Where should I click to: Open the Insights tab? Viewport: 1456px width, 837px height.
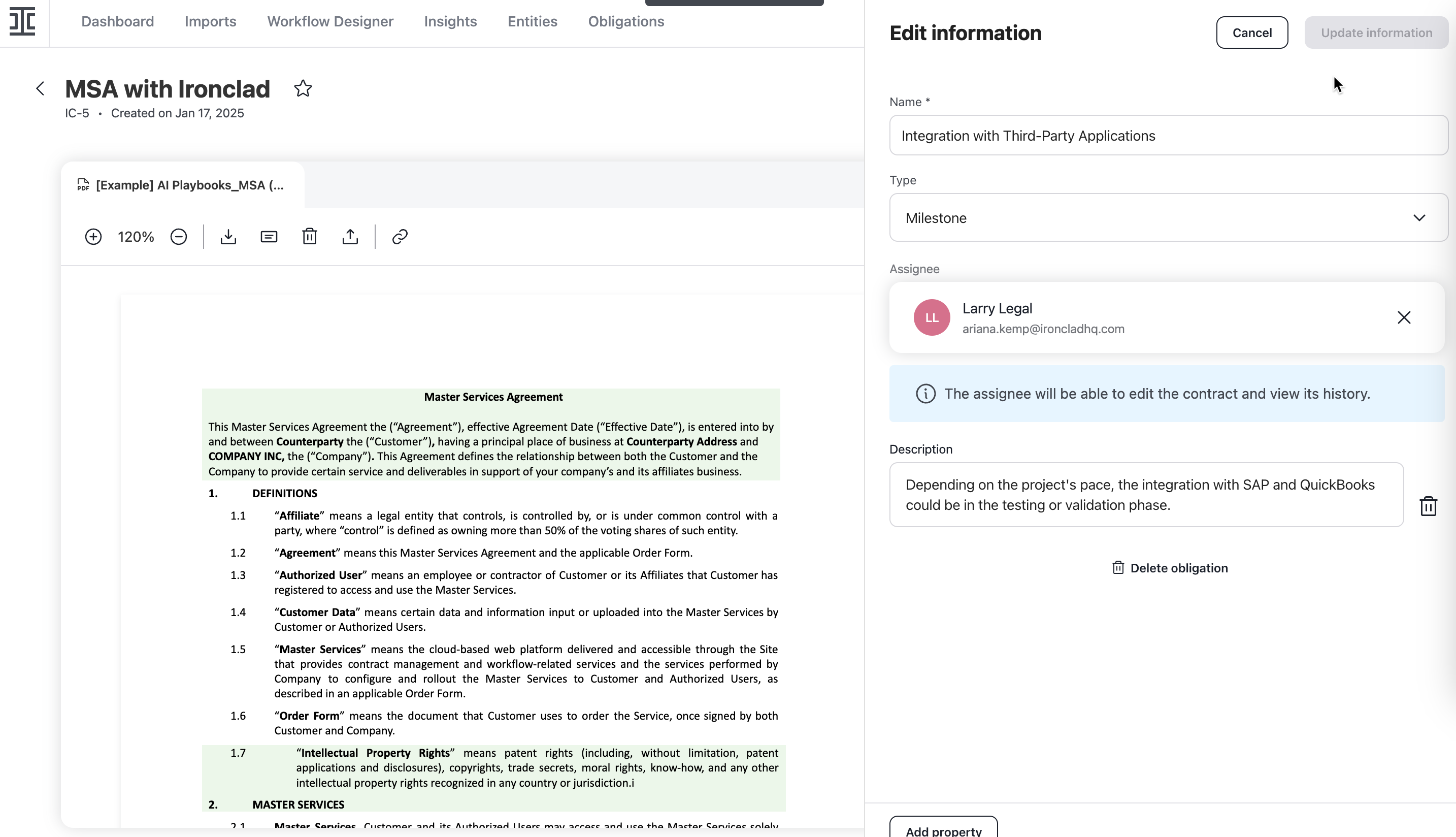click(x=450, y=21)
